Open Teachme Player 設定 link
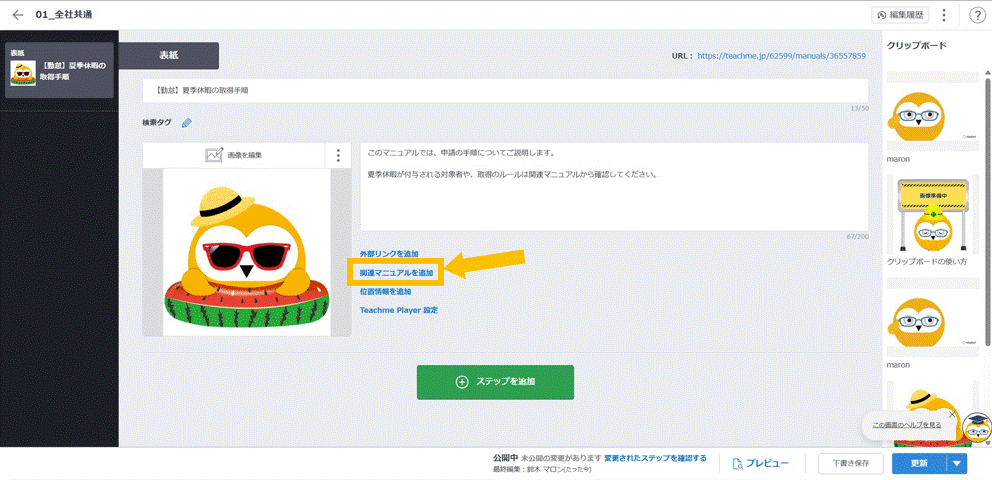This screenshot has height=480, width=992. [399, 311]
